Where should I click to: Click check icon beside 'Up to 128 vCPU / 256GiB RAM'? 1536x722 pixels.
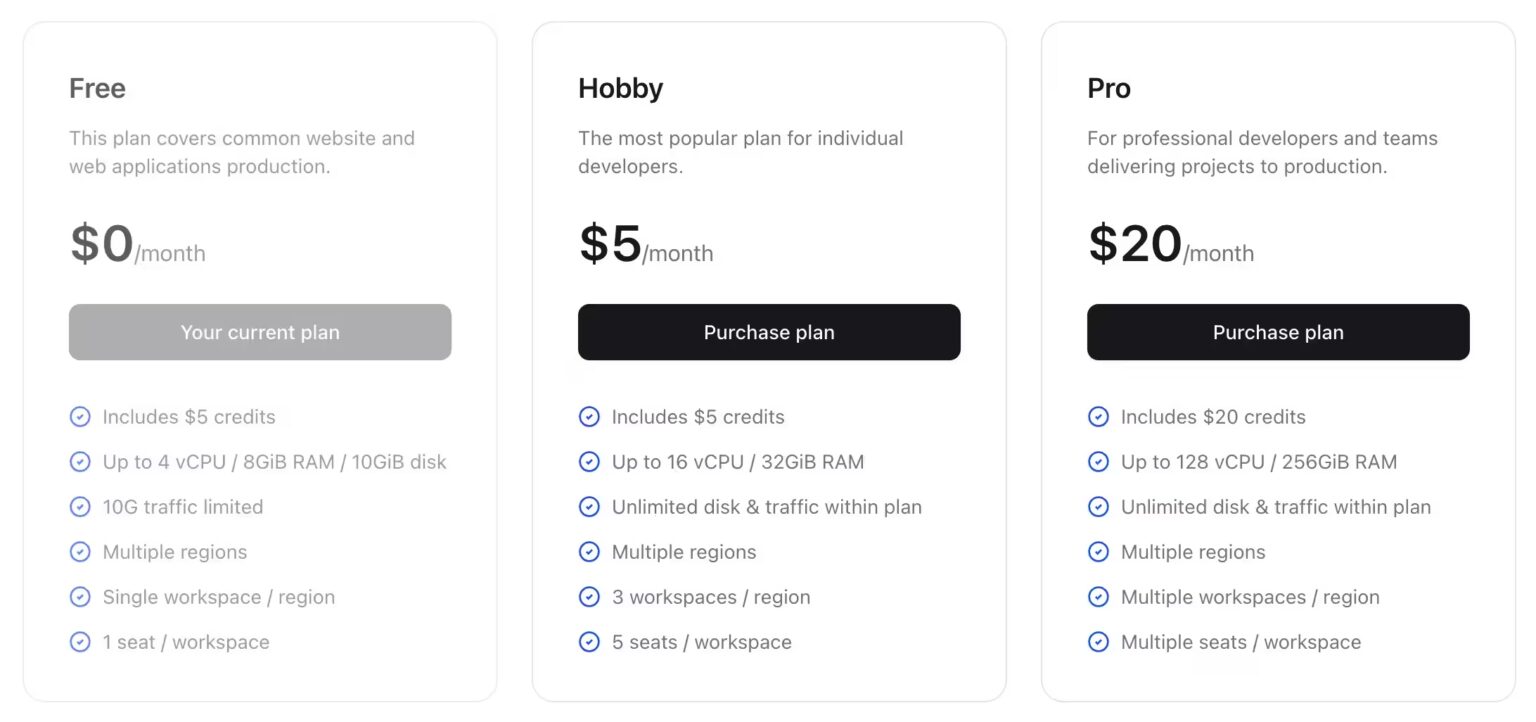point(1098,462)
